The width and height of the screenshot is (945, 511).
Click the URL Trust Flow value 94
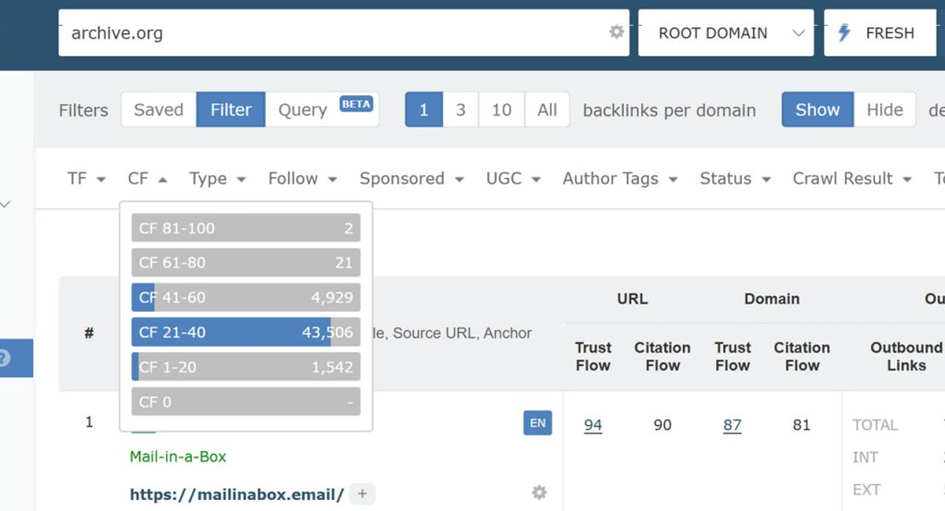(x=593, y=425)
